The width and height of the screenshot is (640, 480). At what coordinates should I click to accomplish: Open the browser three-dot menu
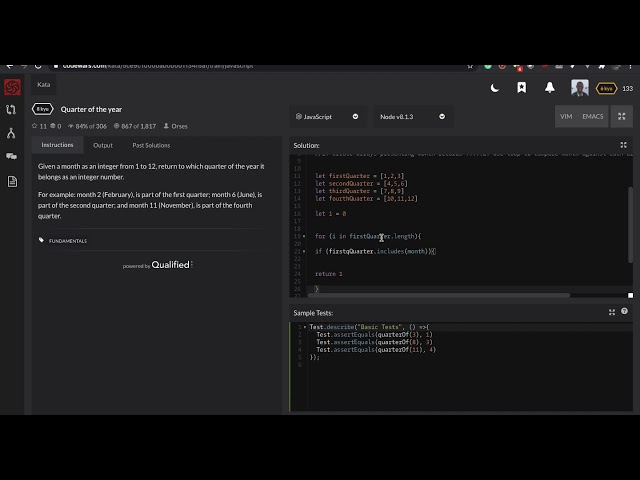[630, 67]
